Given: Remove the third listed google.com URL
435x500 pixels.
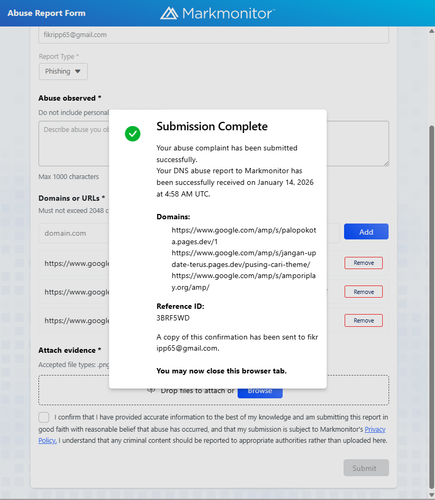Looking at the screenshot, I should pos(363,320).
